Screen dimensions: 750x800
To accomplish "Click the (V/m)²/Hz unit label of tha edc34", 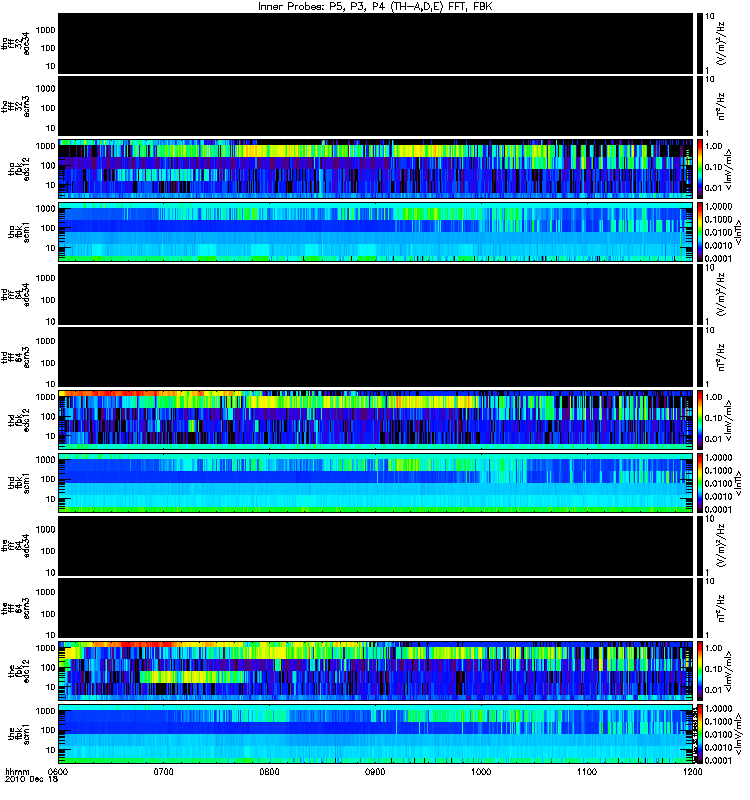I will tap(722, 43).
